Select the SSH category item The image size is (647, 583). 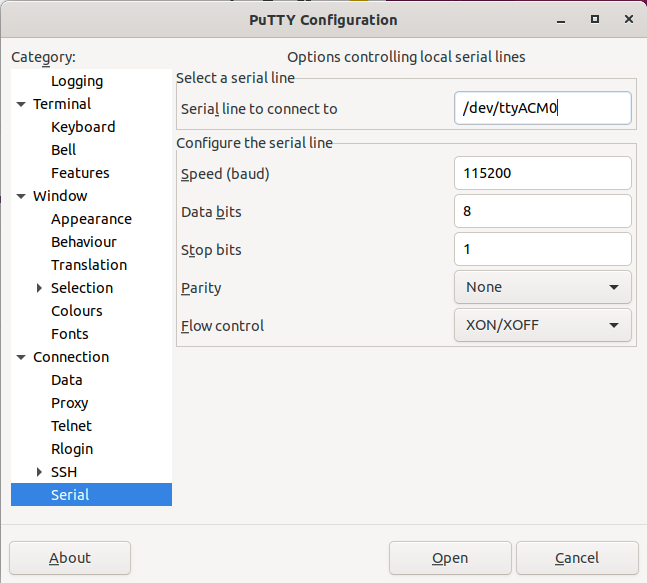click(x=64, y=472)
